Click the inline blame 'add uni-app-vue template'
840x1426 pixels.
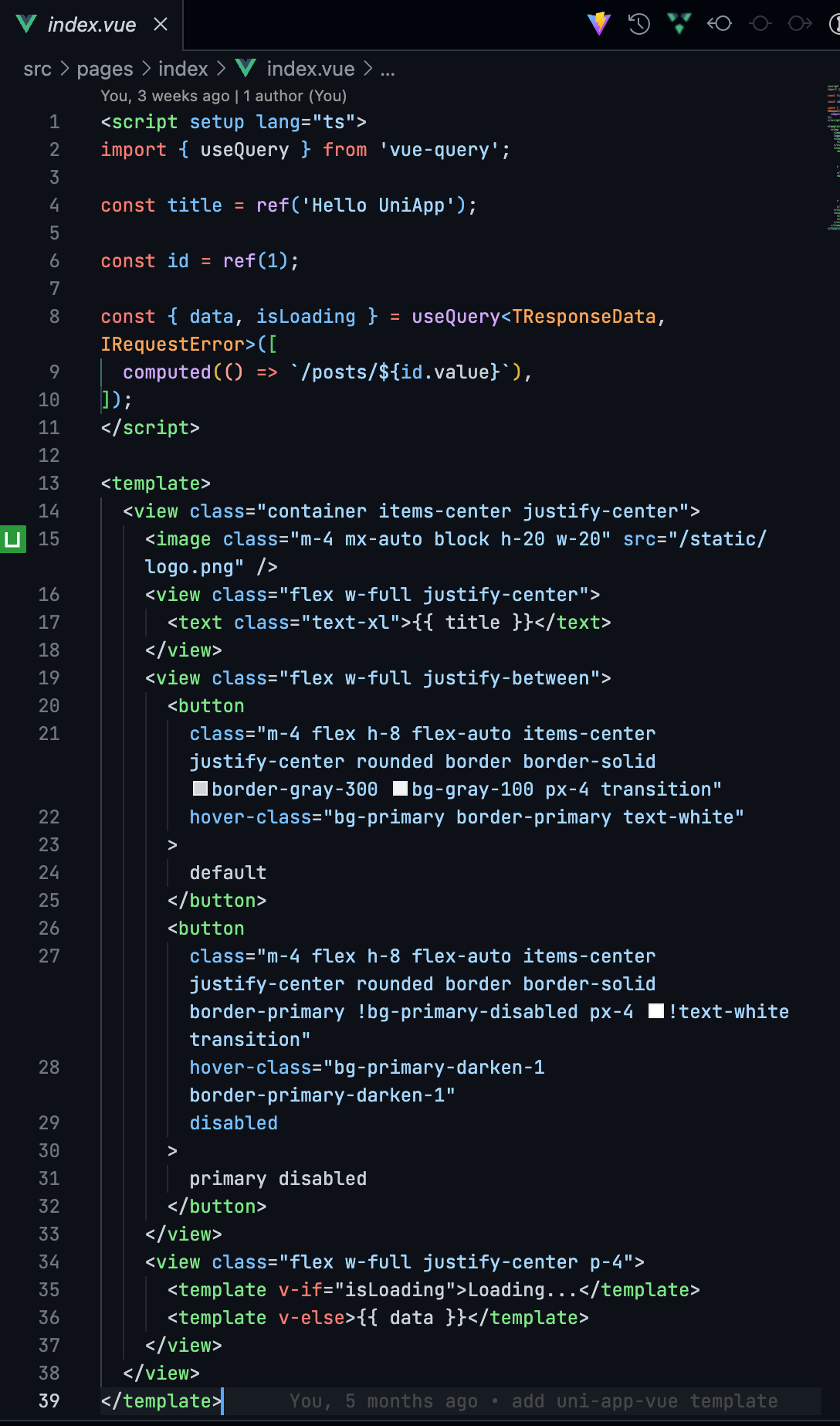[x=645, y=1401]
